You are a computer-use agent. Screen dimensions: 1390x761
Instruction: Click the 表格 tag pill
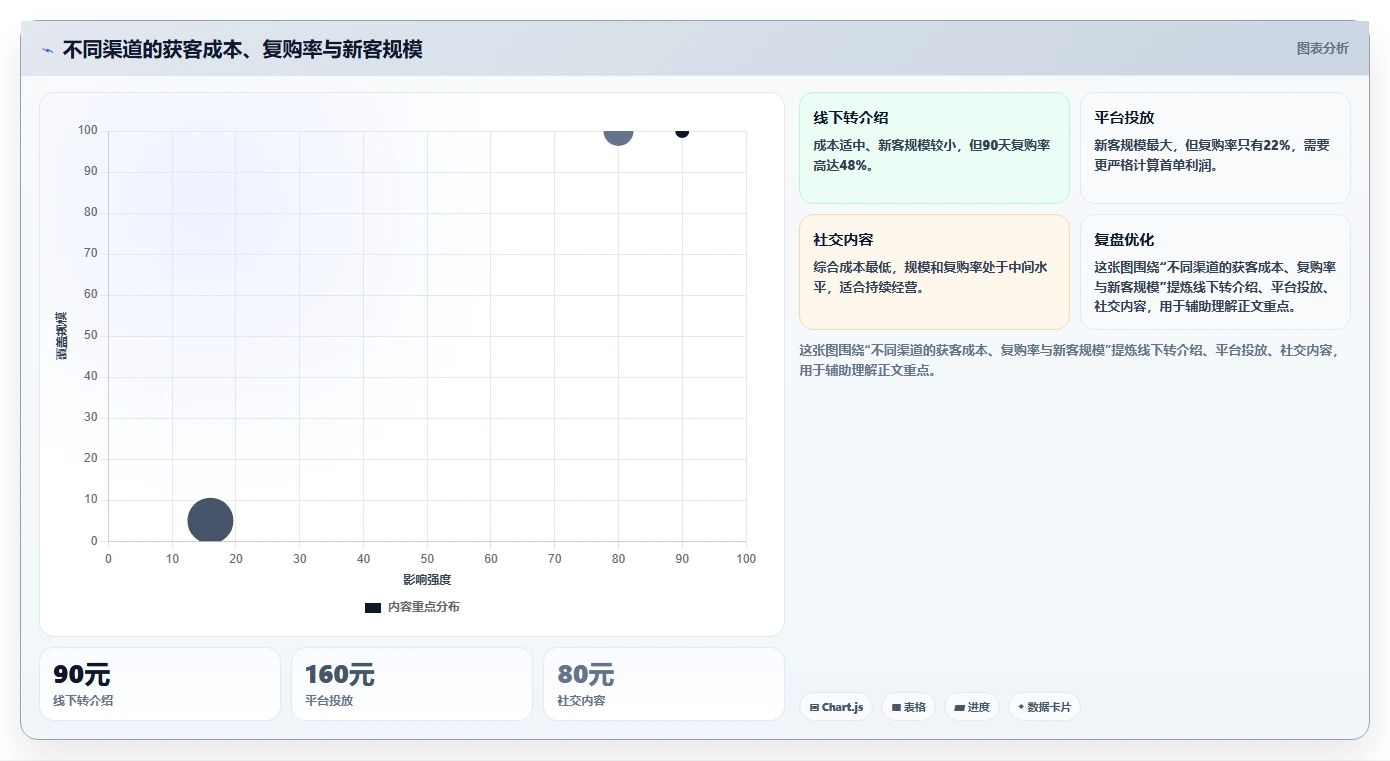908,707
